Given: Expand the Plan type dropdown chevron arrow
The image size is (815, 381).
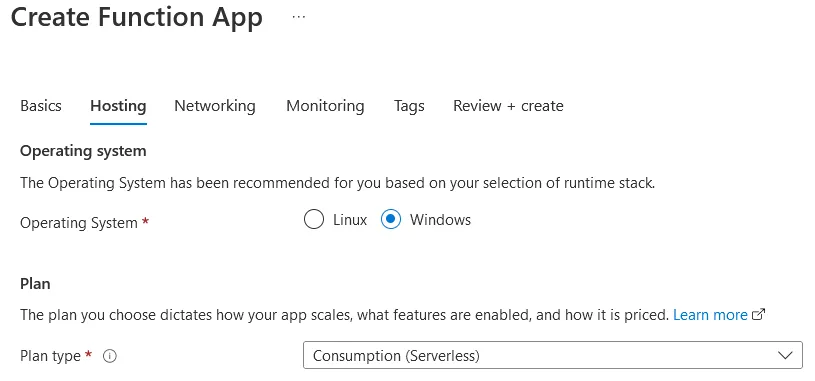Looking at the screenshot, I should [785, 356].
